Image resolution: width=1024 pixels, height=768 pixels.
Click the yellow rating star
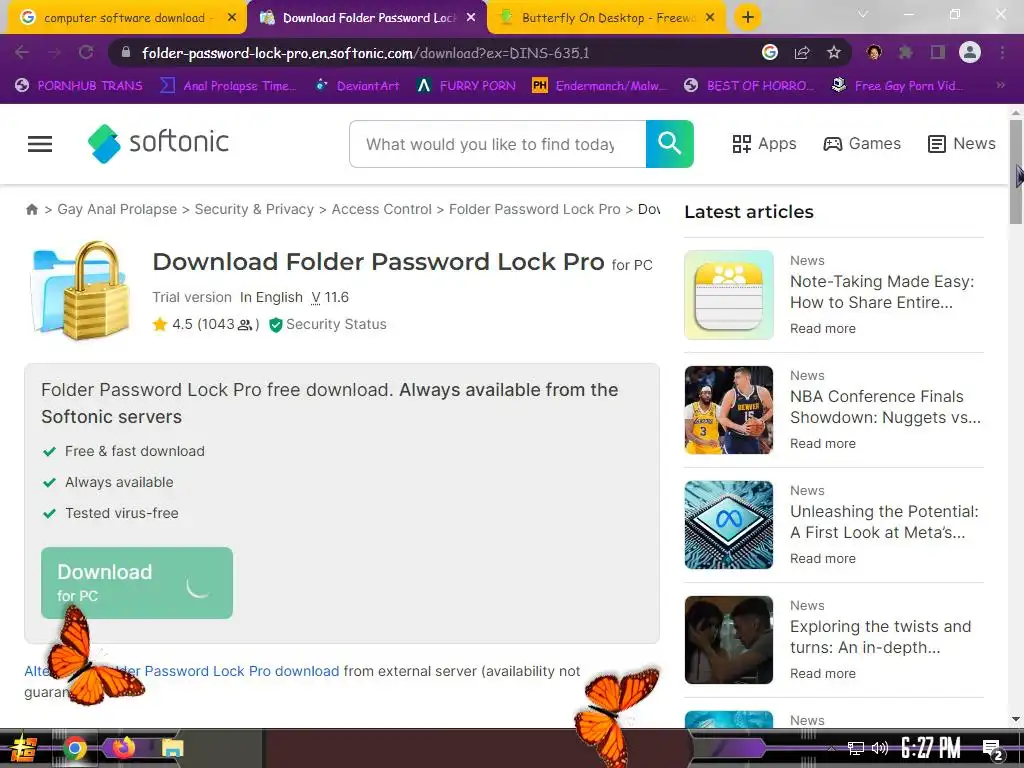pyautogui.click(x=159, y=325)
